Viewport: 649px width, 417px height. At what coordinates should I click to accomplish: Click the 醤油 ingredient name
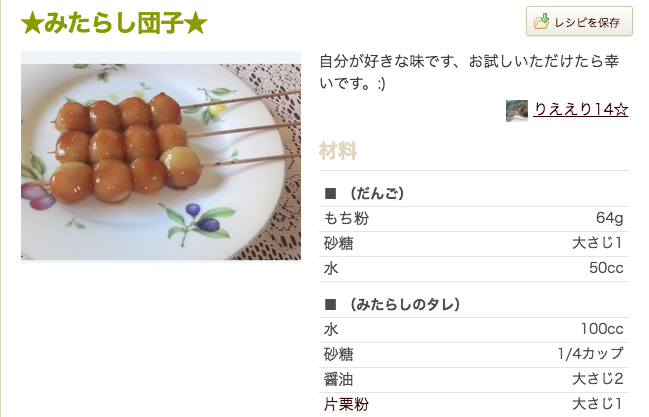pos(338,379)
